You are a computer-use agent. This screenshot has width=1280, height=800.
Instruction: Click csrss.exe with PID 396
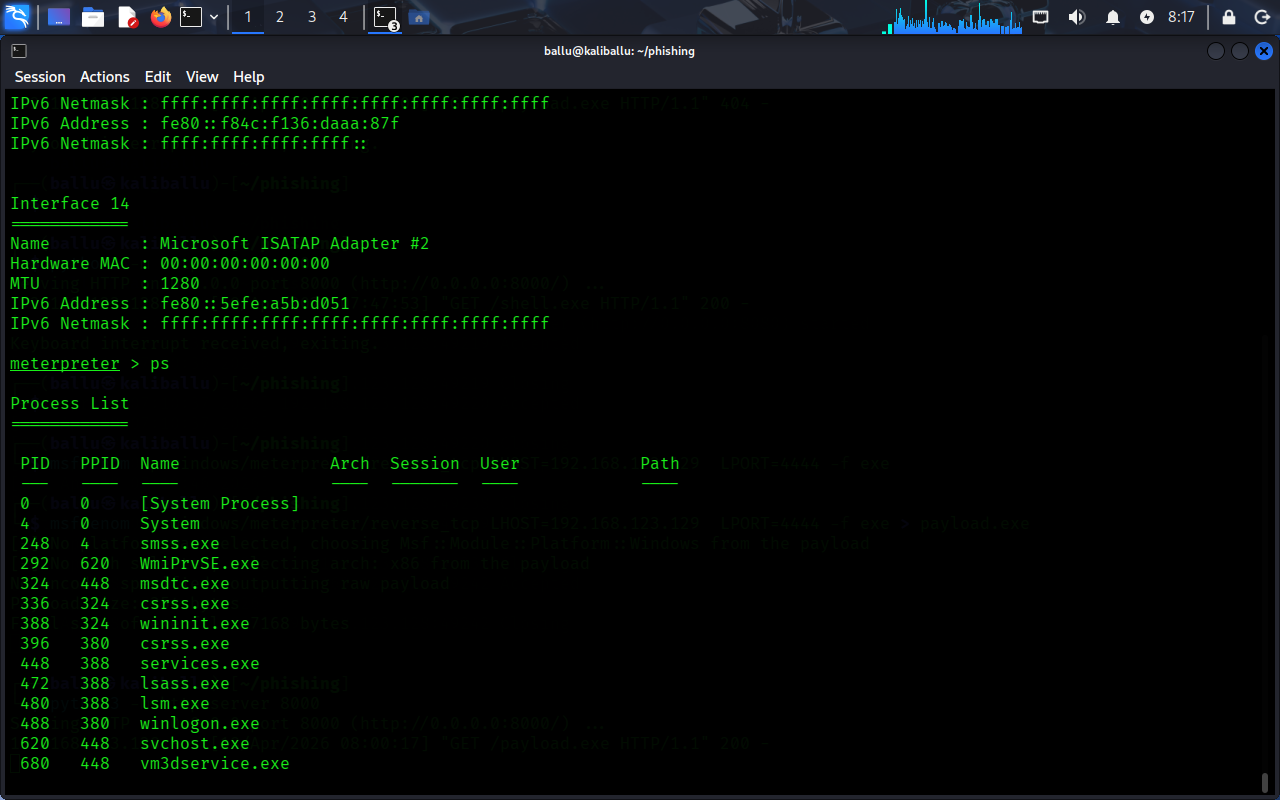click(x=125, y=643)
